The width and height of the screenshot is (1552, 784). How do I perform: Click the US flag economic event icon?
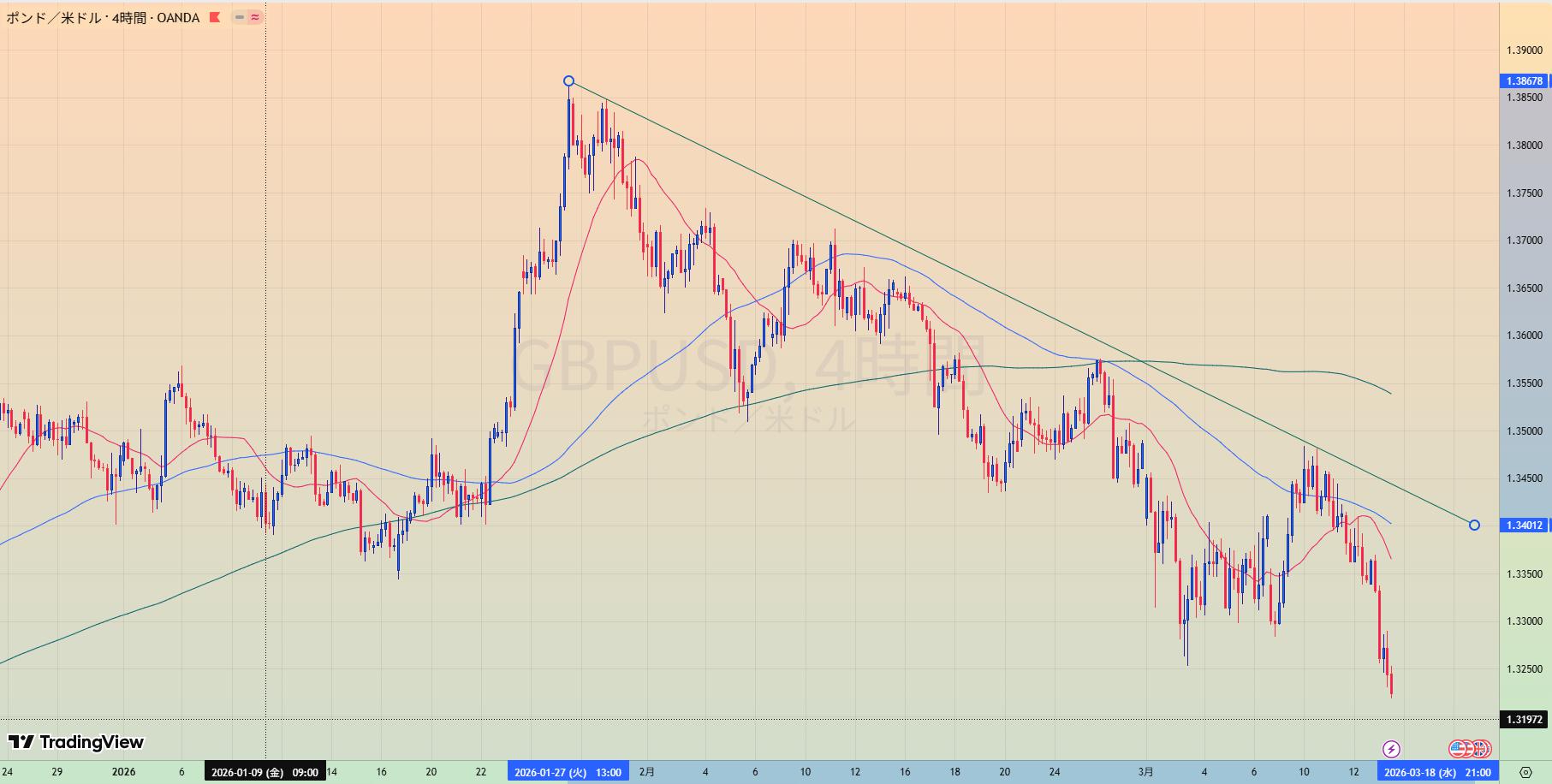click(x=1459, y=749)
